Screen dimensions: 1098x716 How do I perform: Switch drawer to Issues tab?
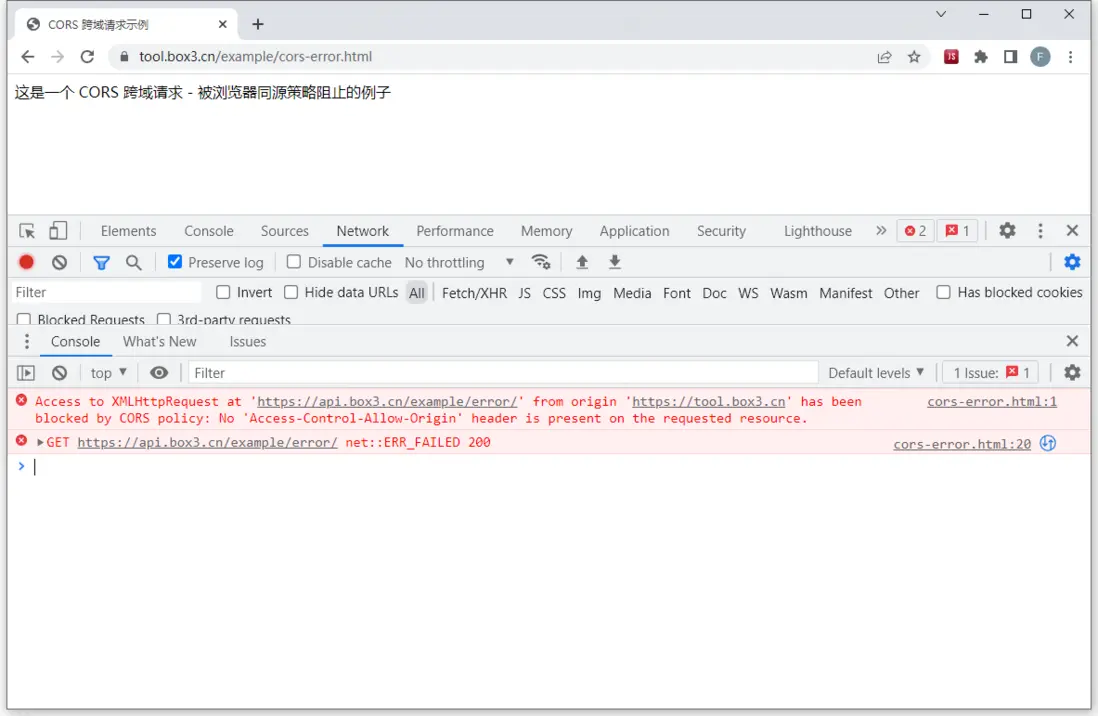pos(247,341)
